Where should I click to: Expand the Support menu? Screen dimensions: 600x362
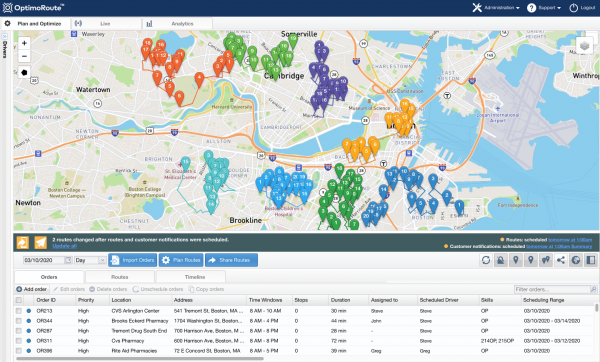click(x=544, y=8)
